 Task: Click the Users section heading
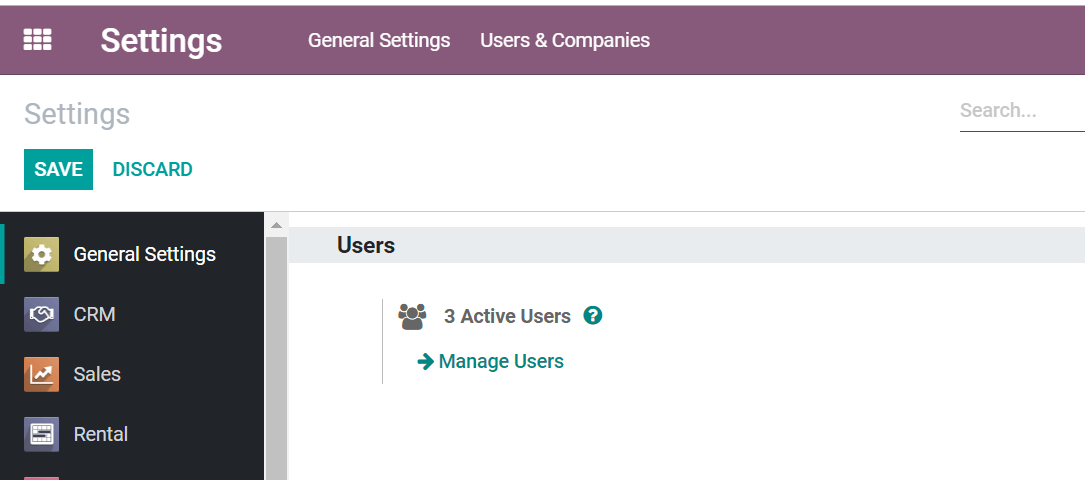[x=366, y=245]
